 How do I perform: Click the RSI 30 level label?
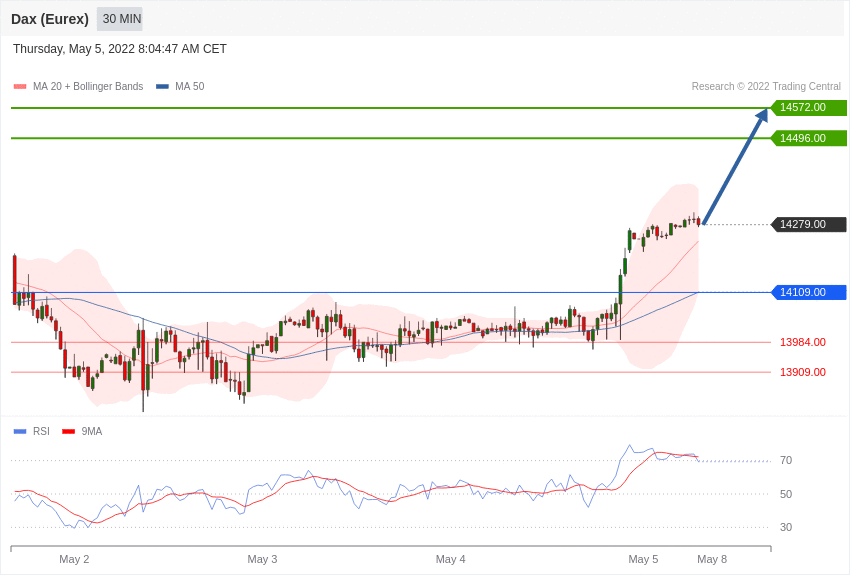(786, 527)
